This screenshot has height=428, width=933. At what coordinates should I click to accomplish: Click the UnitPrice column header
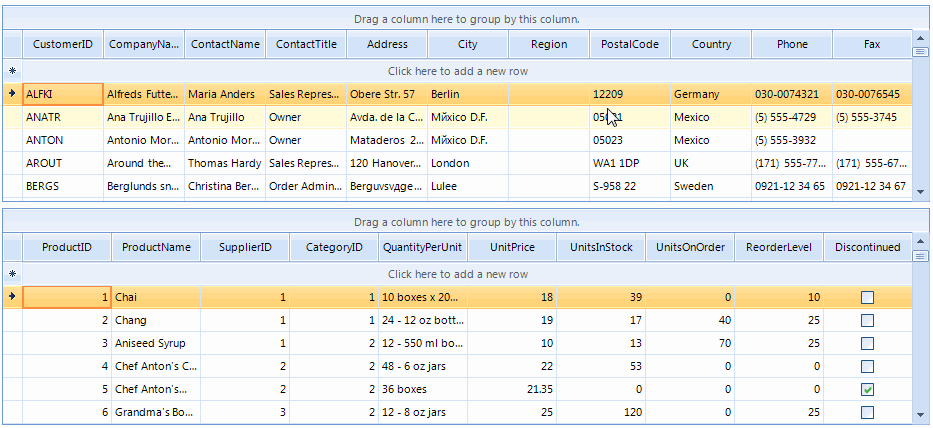(x=512, y=247)
